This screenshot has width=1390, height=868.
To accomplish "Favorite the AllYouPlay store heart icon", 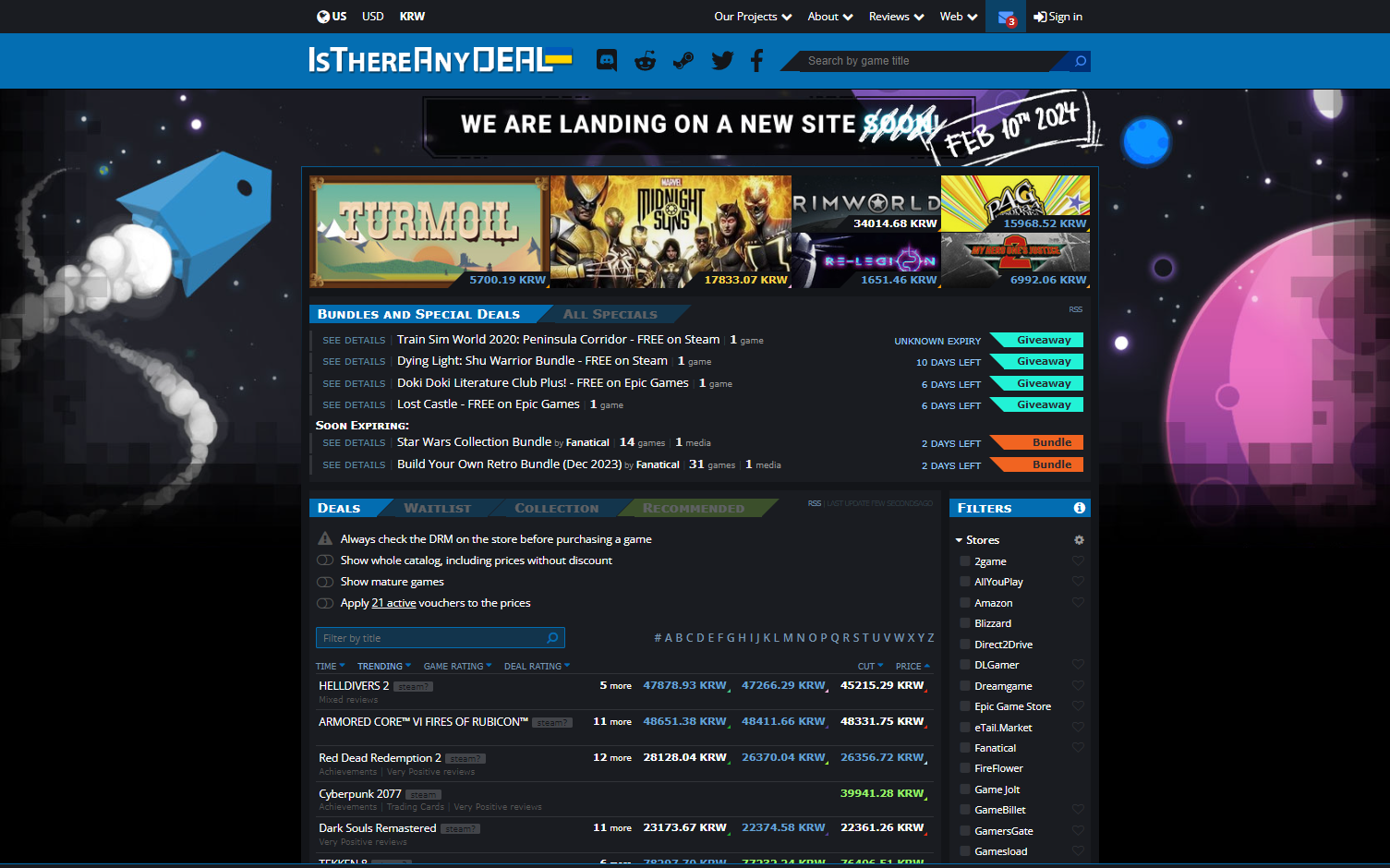I will click(1078, 582).
